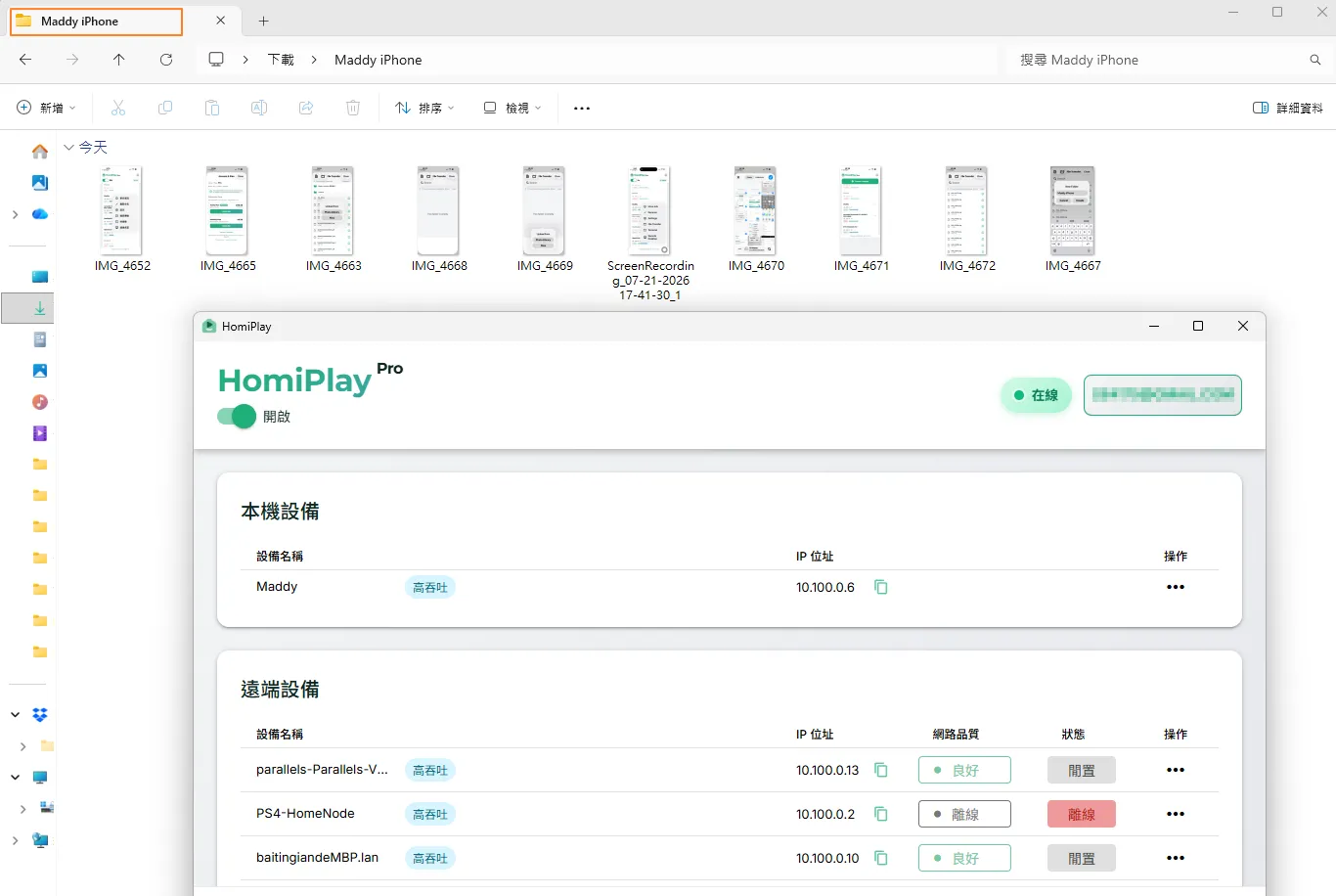Image resolution: width=1336 pixels, height=896 pixels.
Task: Click the 閒置 status for parallels device
Action: (x=1082, y=770)
